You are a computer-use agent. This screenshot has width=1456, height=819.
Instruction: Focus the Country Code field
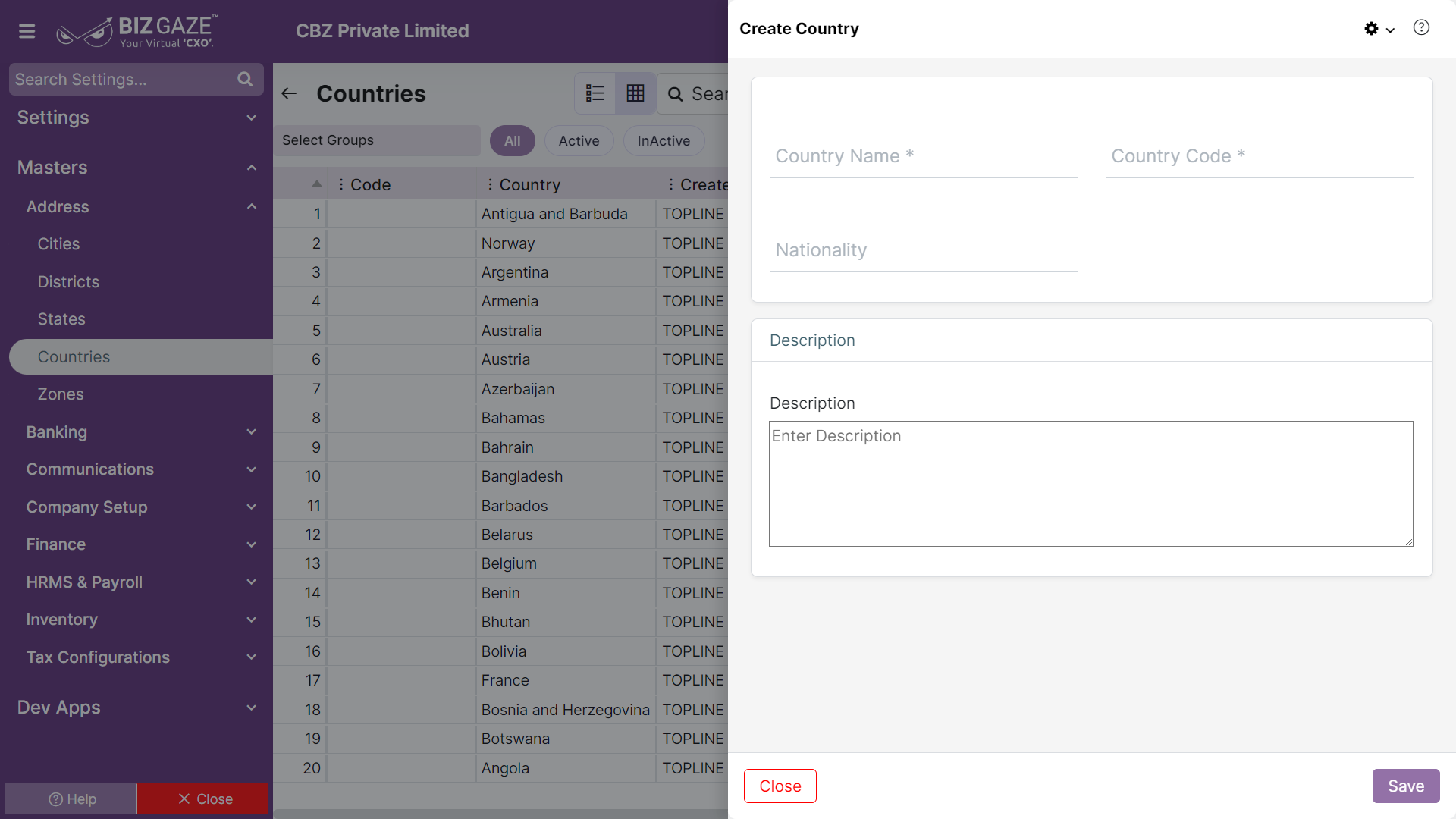(1260, 156)
